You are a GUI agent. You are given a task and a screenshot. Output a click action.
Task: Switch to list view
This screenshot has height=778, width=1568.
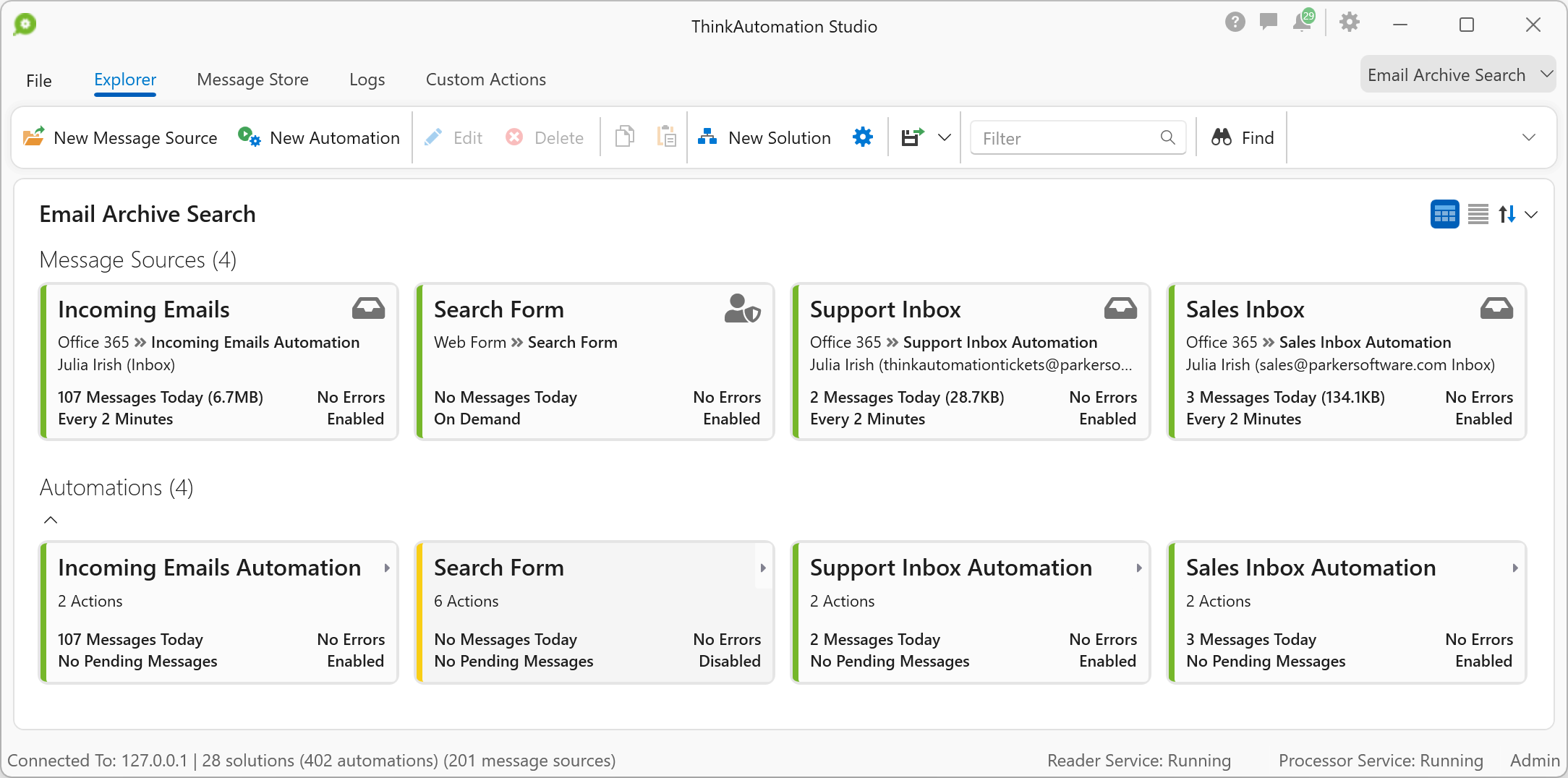point(1478,214)
